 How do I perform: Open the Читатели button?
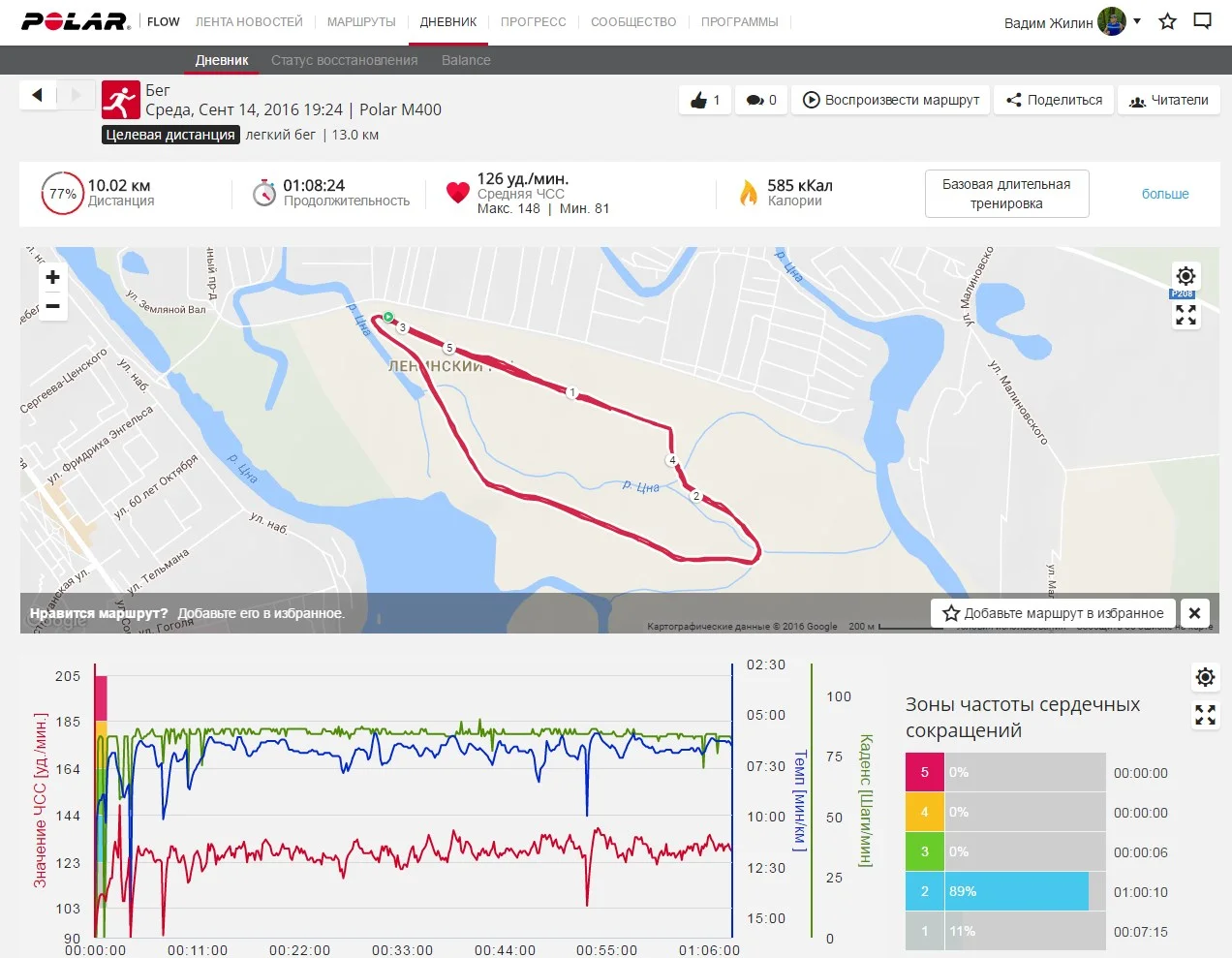click(1169, 100)
